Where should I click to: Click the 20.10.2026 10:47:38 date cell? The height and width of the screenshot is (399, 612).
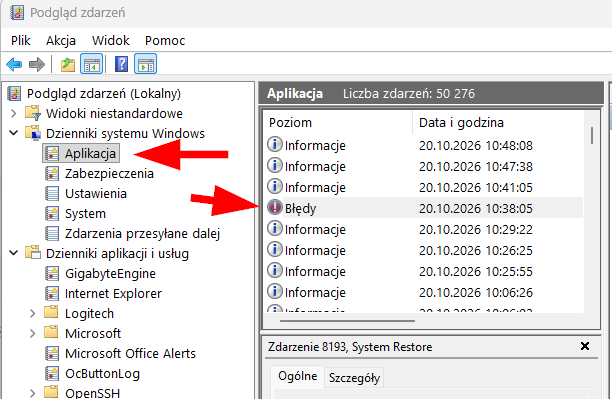(476, 167)
